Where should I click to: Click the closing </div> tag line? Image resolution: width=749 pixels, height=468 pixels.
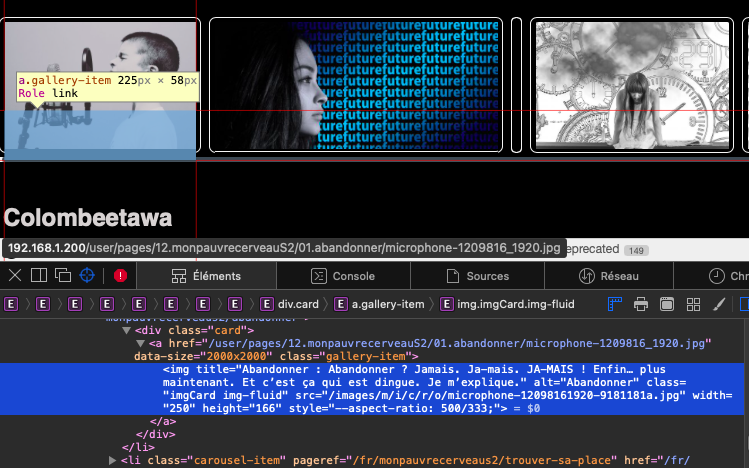[x=156, y=435]
